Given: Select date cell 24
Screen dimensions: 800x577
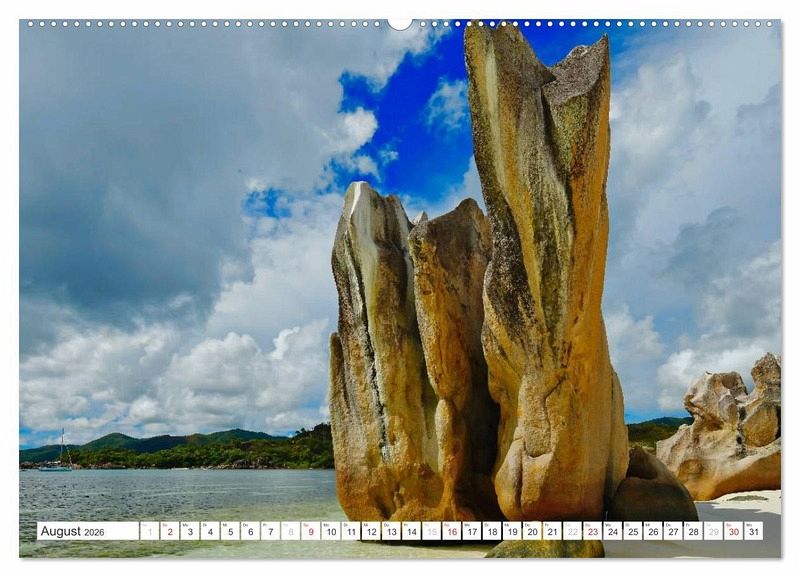Looking at the screenshot, I should point(613,531).
